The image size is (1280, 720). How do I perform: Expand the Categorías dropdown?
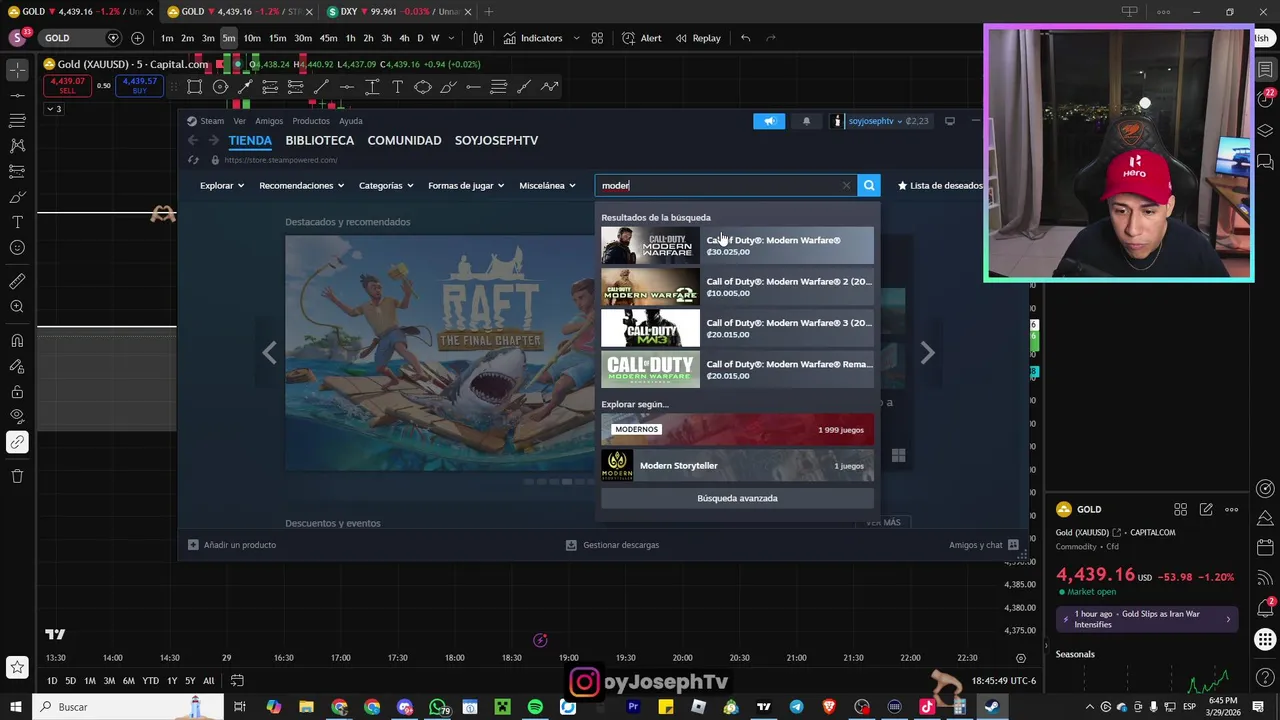386,185
